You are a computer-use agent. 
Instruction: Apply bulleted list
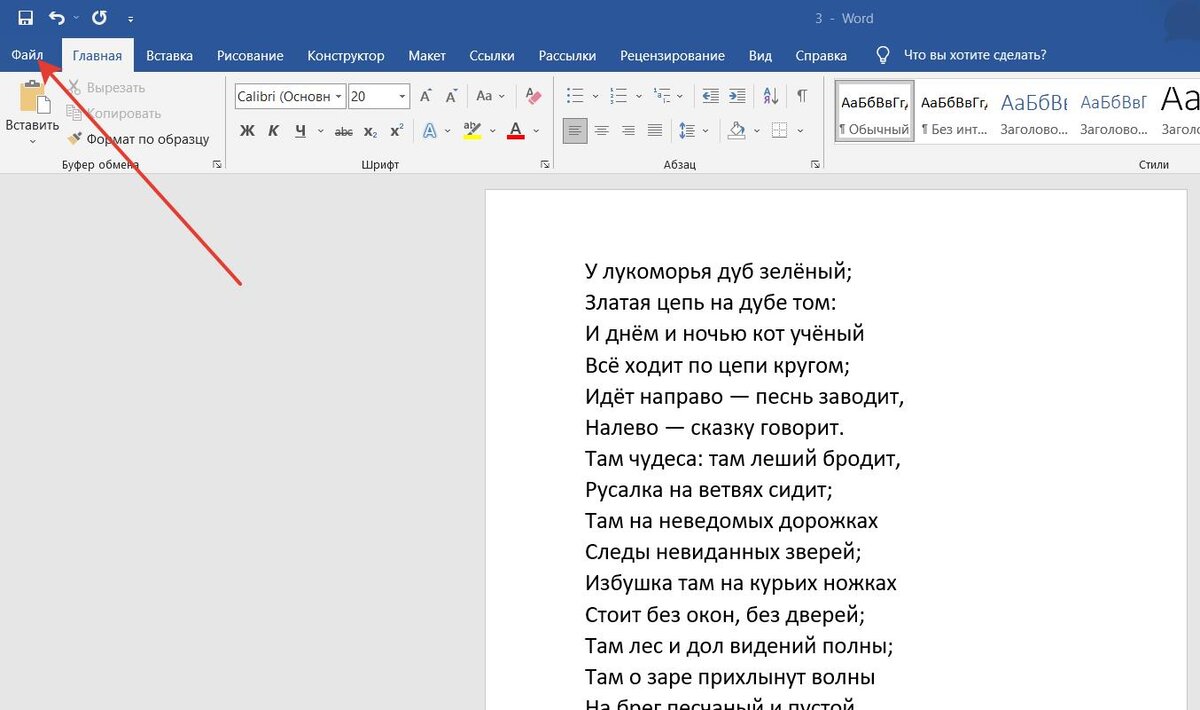click(575, 97)
